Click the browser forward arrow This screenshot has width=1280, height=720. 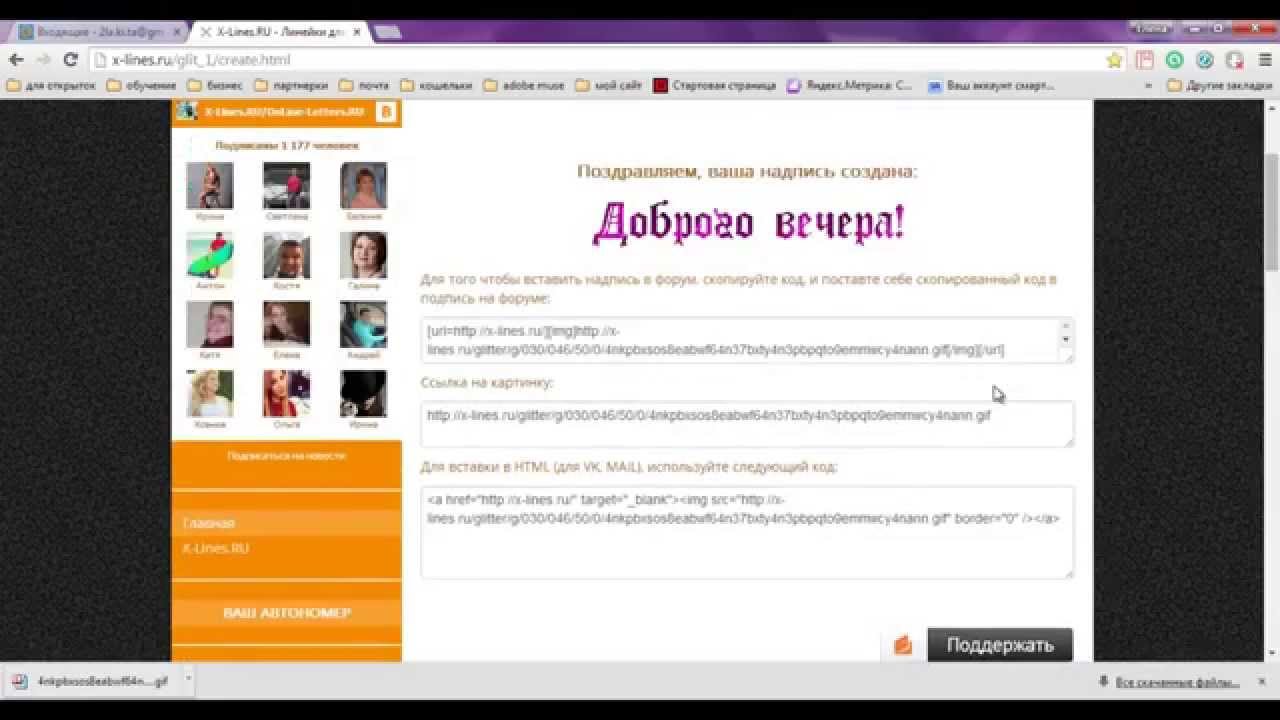pyautogui.click(x=43, y=60)
